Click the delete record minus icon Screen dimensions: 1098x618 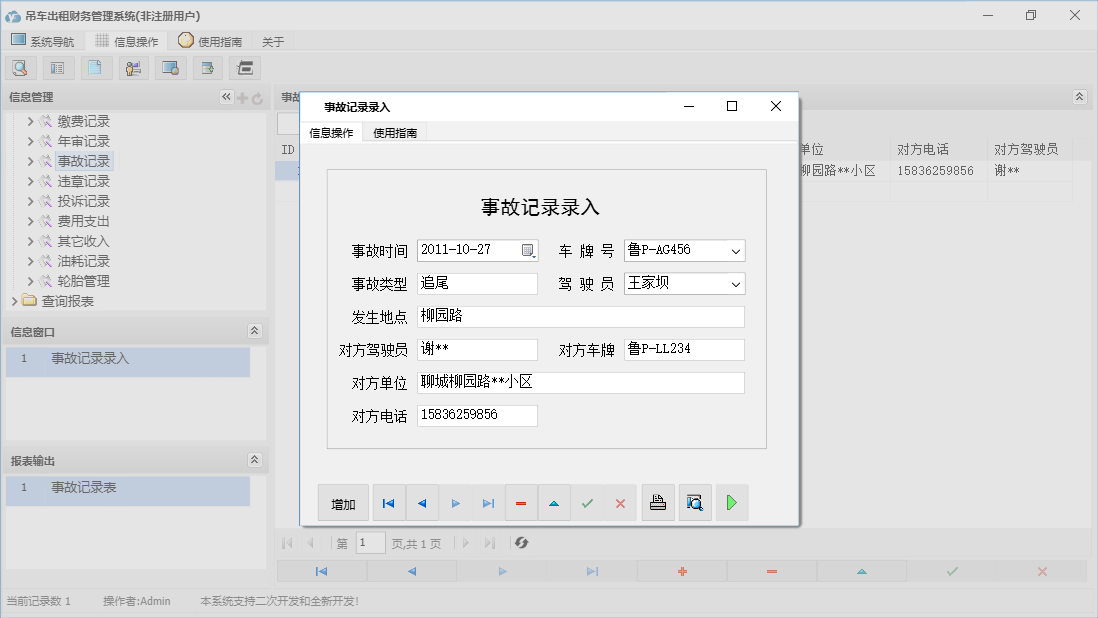521,503
